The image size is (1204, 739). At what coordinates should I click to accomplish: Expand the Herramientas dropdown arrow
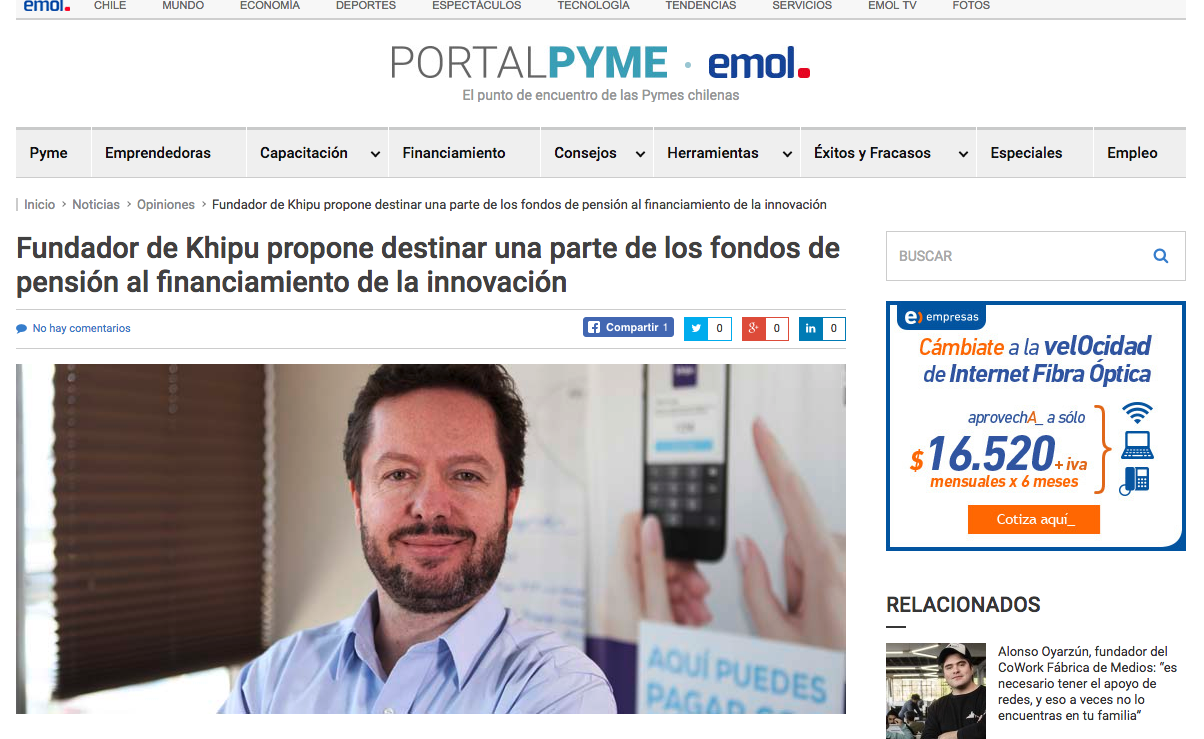pos(787,154)
